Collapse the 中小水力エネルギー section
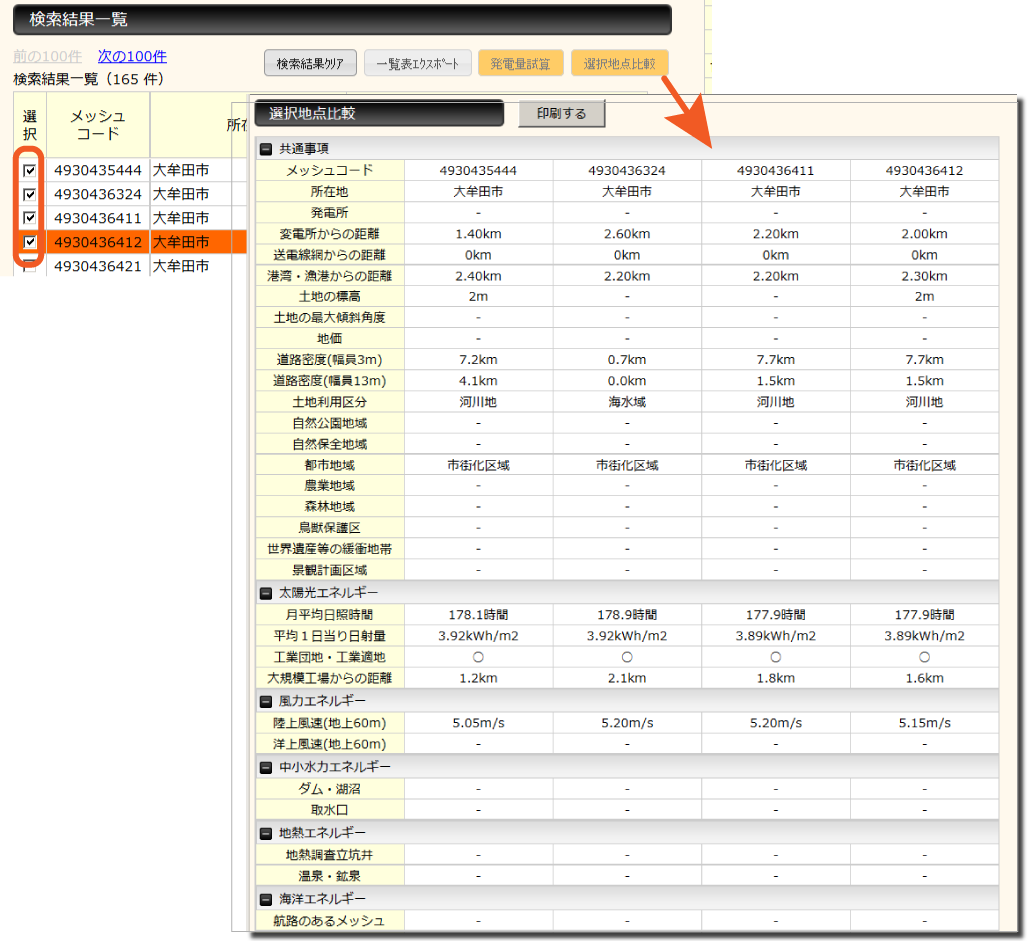This screenshot has height=941, width=1028. [x=266, y=767]
